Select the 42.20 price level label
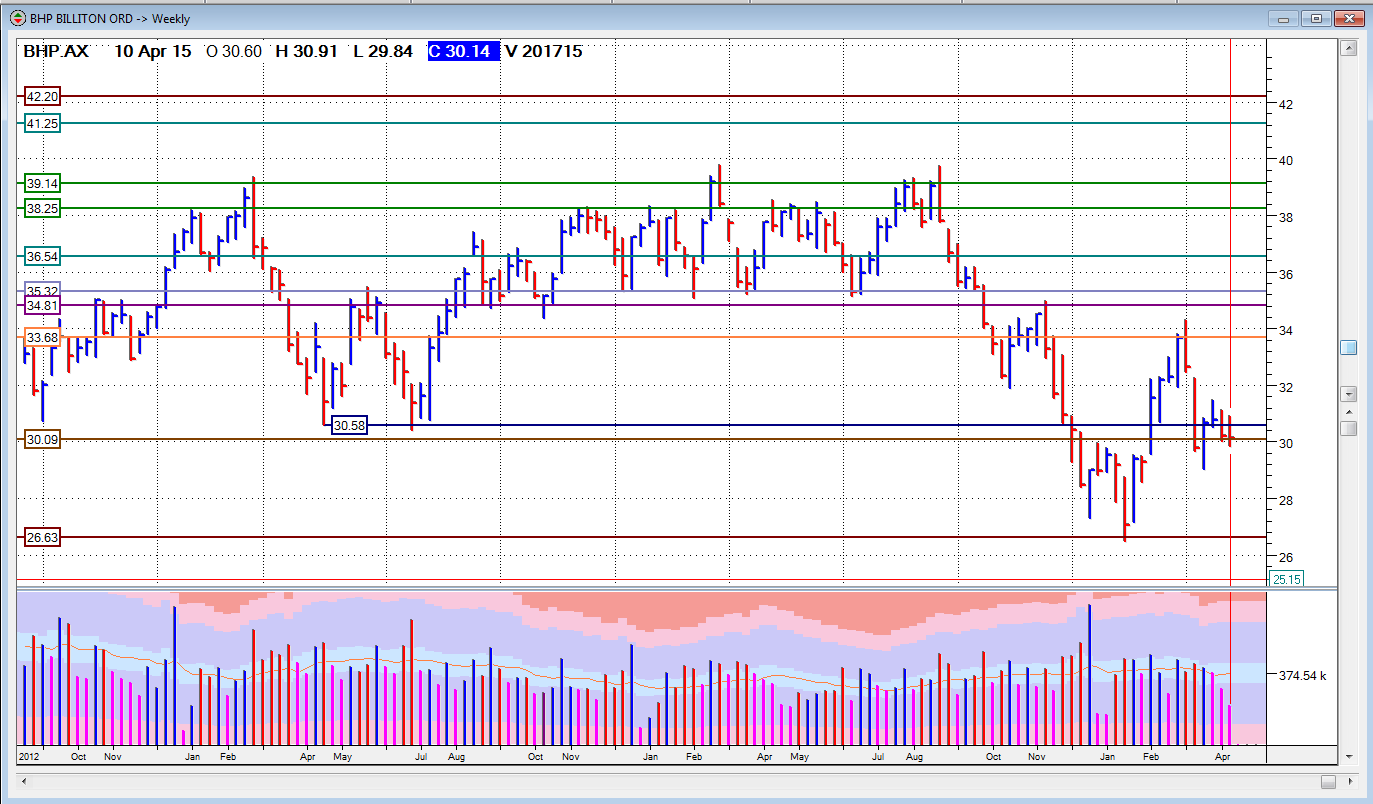The height and width of the screenshot is (804, 1373). pos(42,97)
